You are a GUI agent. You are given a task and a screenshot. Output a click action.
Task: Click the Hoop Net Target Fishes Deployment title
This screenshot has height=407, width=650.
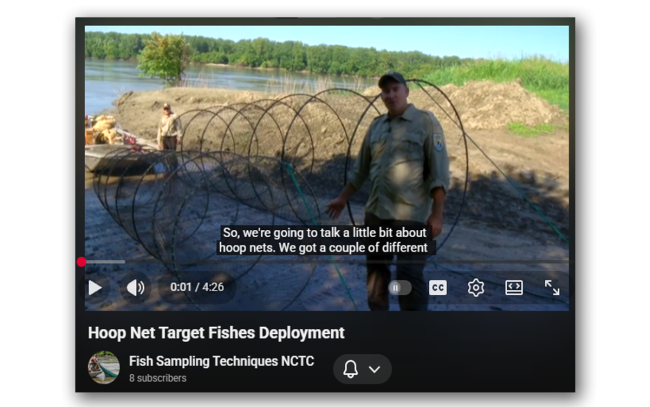(x=216, y=333)
